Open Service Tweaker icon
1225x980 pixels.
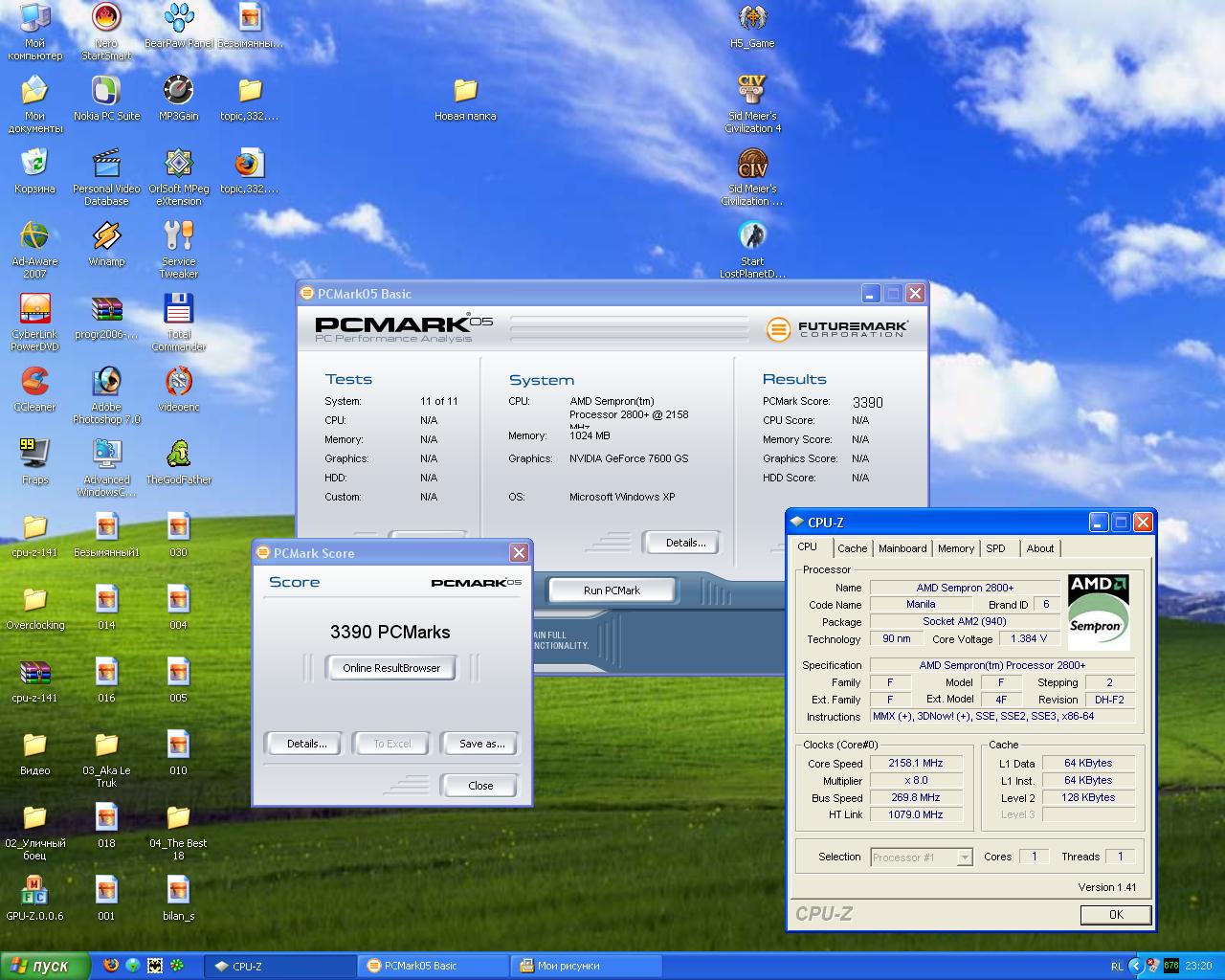coord(178,249)
